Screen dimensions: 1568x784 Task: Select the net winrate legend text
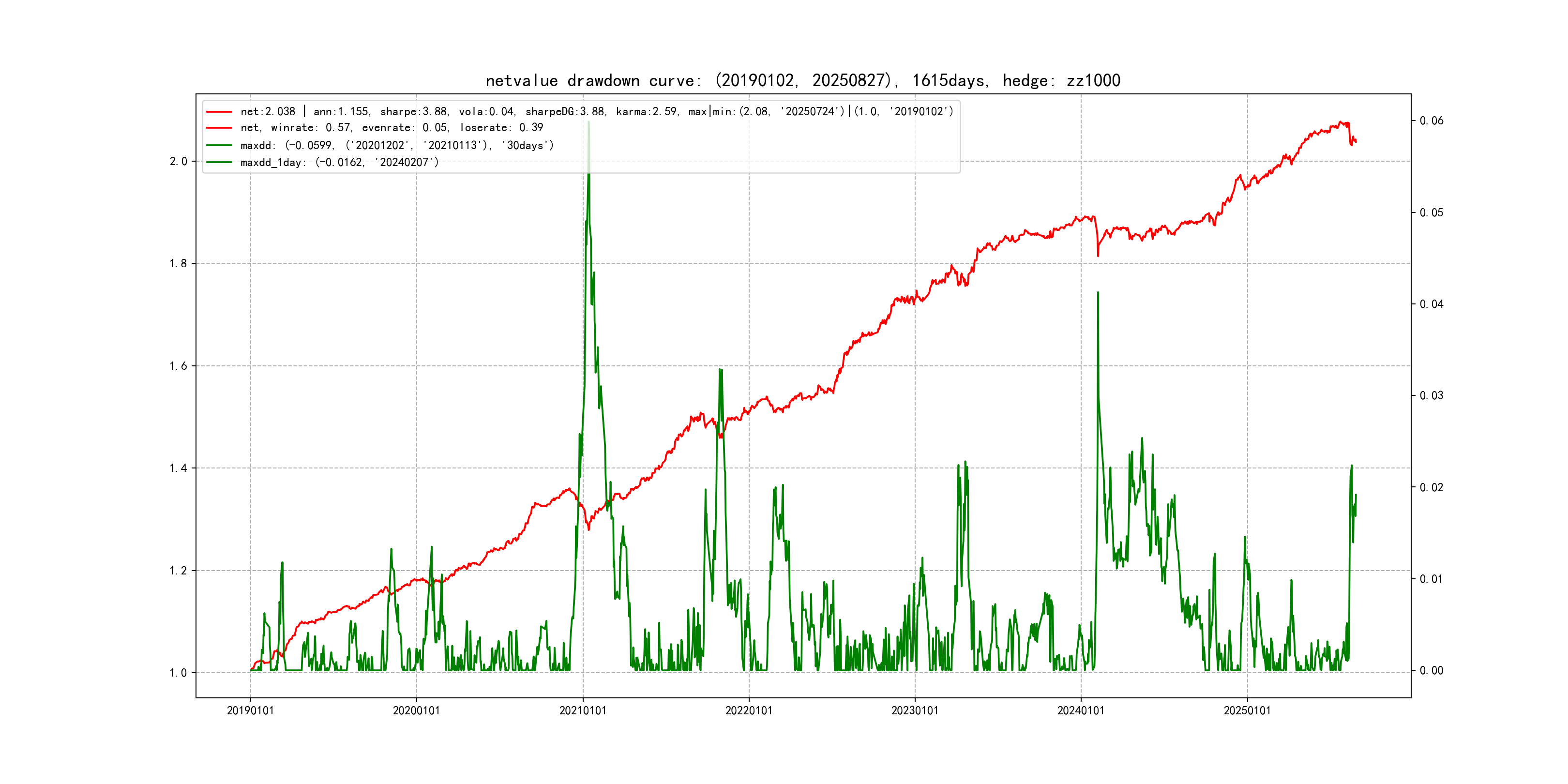392,128
